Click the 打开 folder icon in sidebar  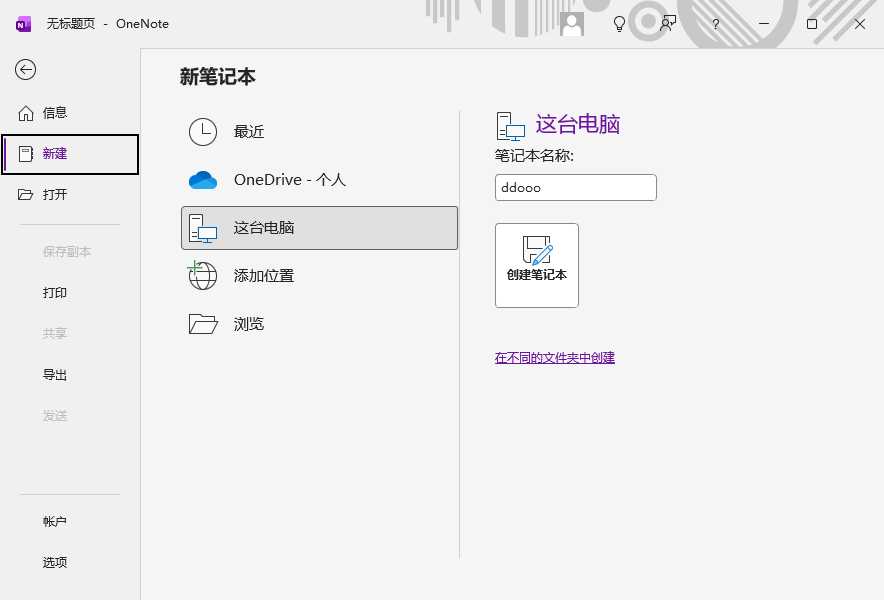pos(25,195)
